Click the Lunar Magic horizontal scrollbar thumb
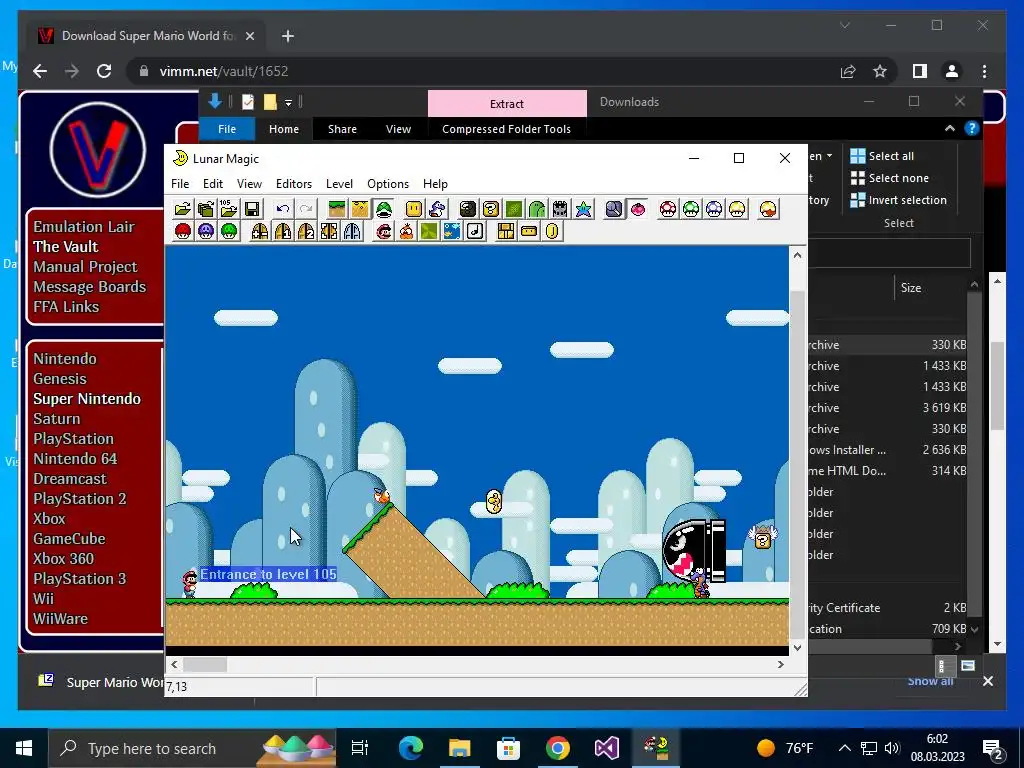 (x=205, y=665)
